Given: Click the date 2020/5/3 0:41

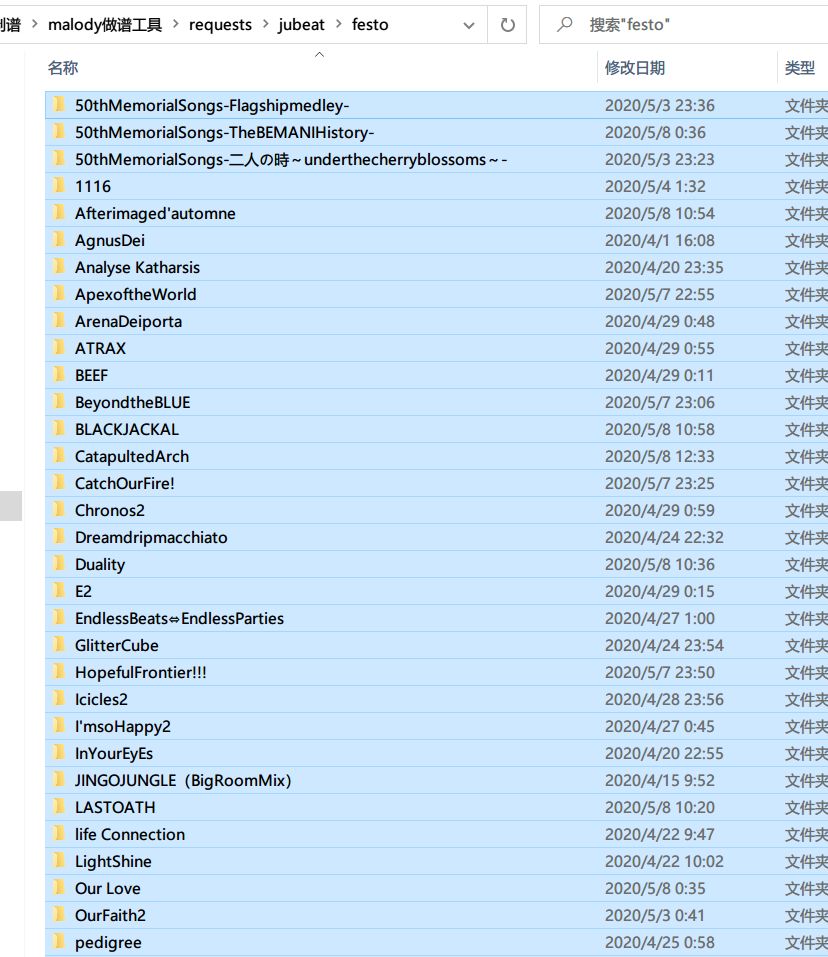Looking at the screenshot, I should pyautogui.click(x=655, y=915).
